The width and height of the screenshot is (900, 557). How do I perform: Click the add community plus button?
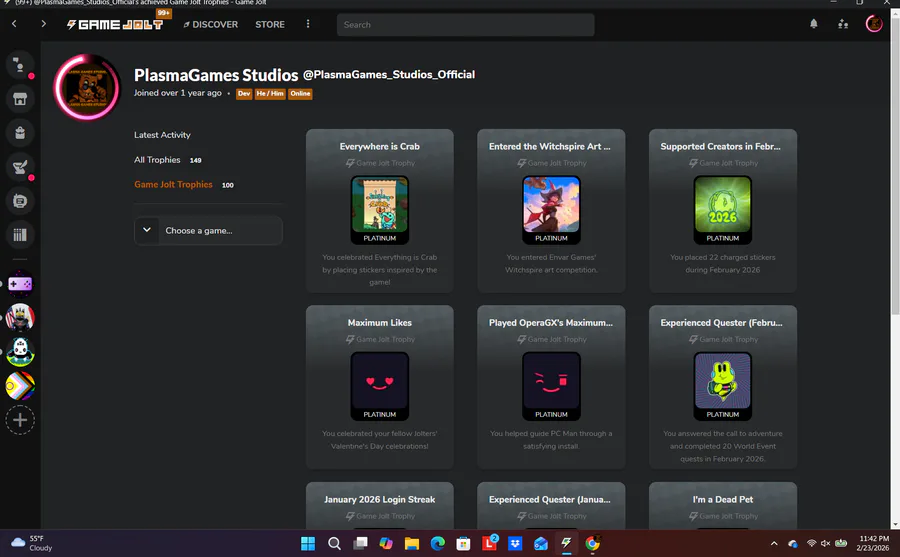point(20,420)
